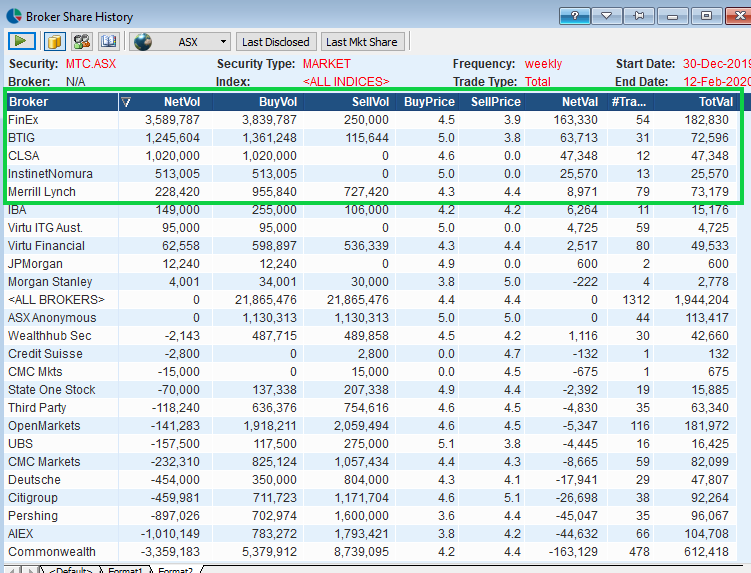
Task: Select the ASX Anonymous row
Action: 372,318
